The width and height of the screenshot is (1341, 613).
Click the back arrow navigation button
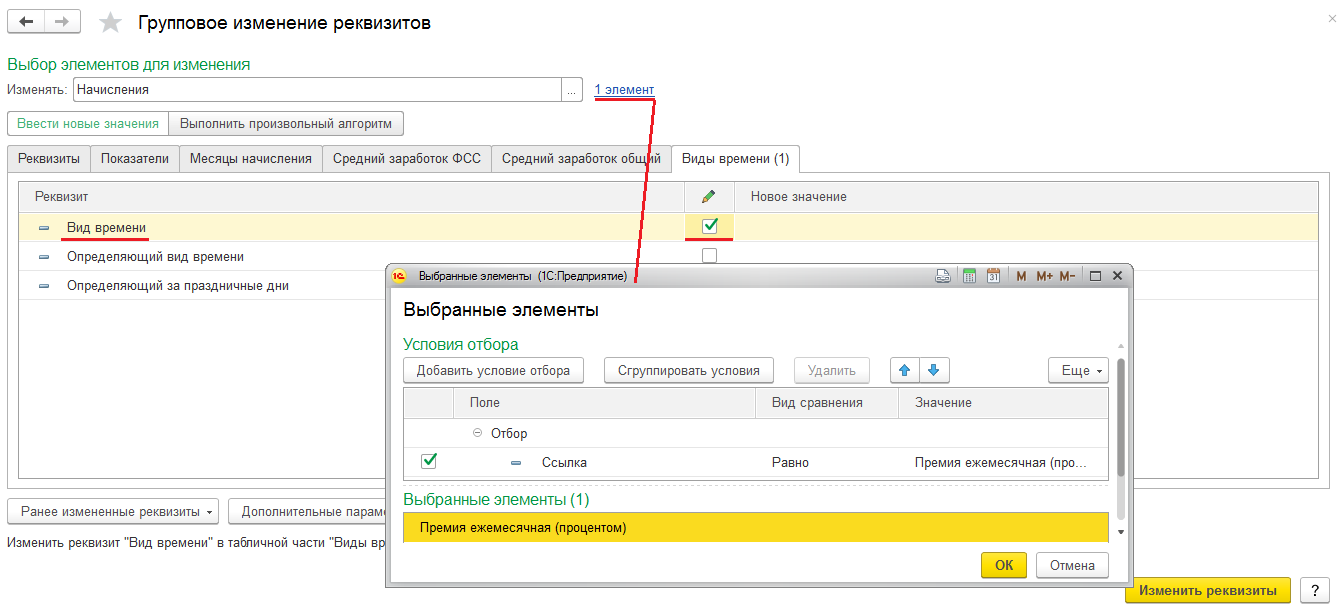click(27, 21)
